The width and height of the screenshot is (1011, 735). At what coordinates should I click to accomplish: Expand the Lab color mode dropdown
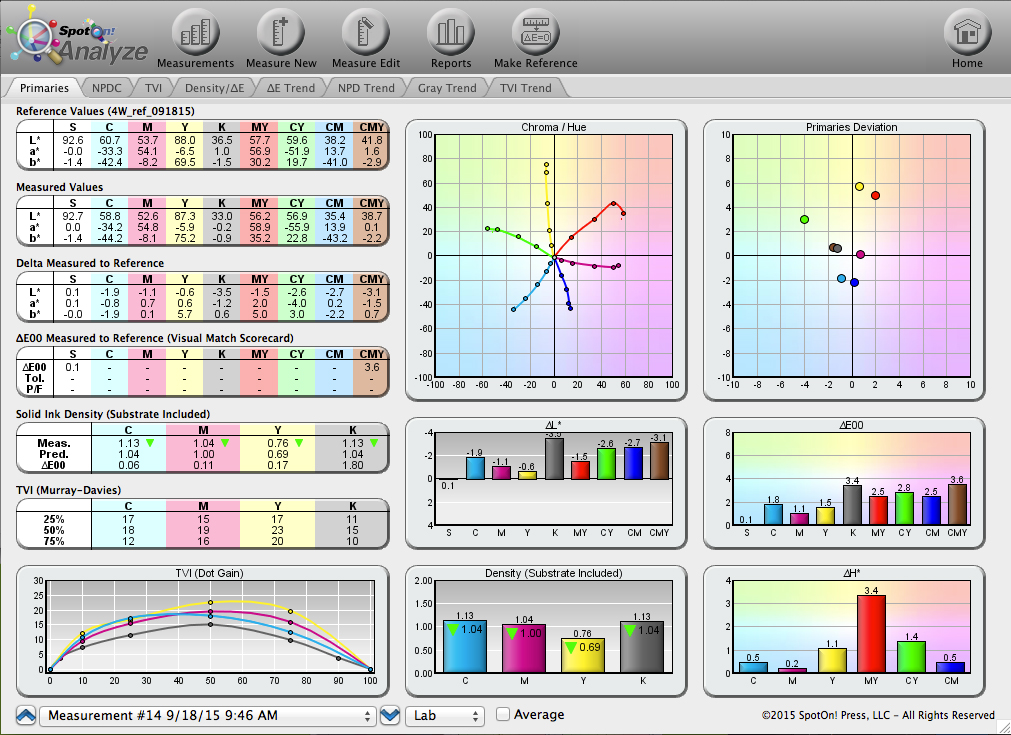(x=444, y=716)
